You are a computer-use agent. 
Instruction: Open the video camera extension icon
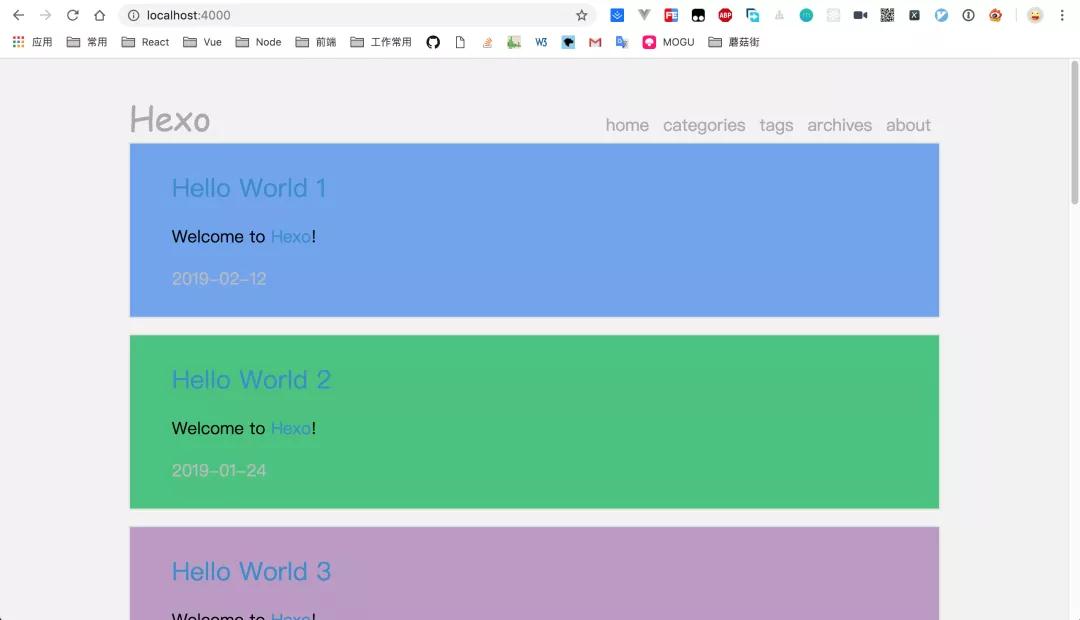[x=860, y=15]
